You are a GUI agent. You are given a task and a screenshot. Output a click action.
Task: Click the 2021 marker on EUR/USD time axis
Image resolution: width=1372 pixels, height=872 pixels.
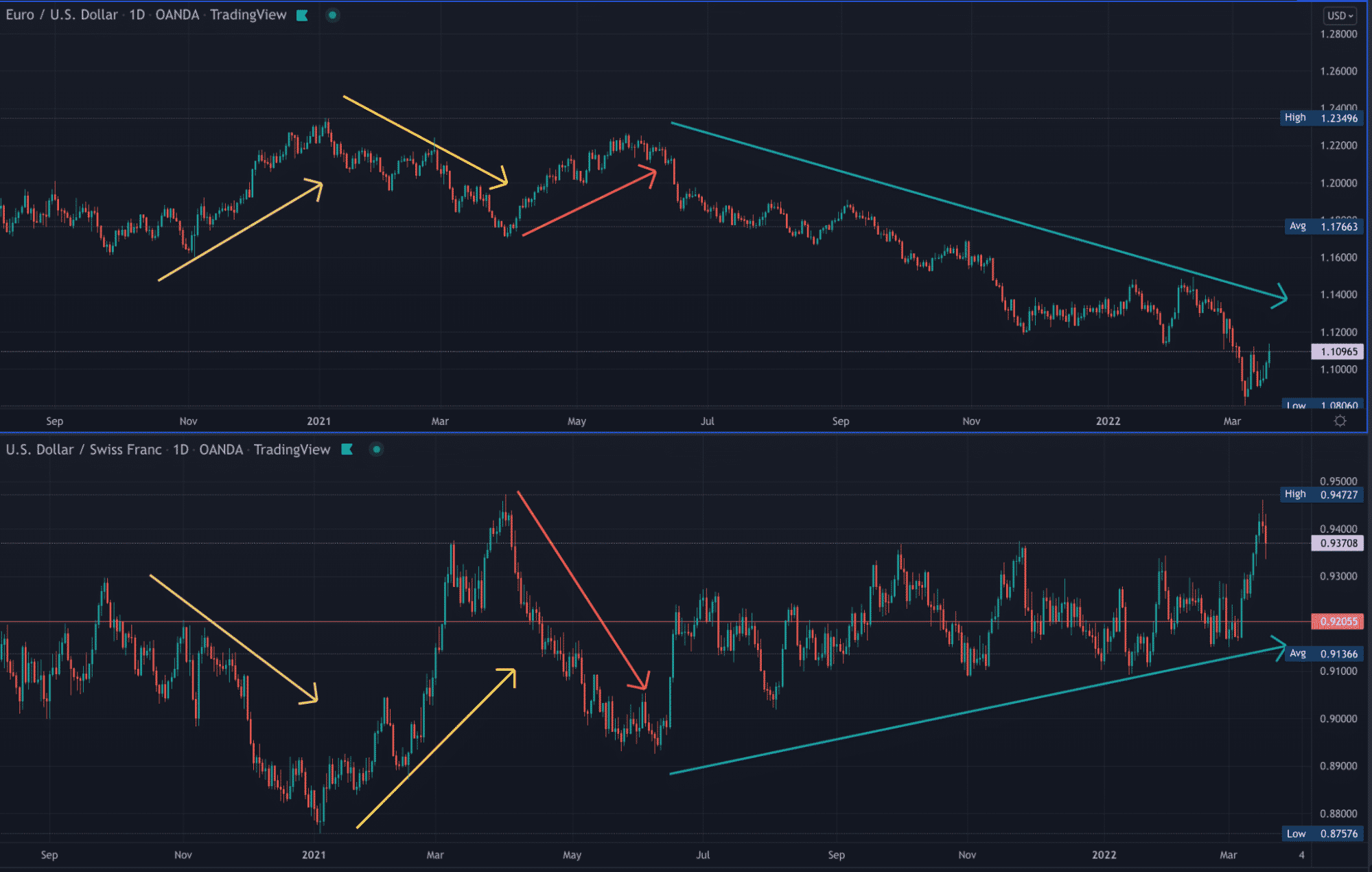(318, 421)
